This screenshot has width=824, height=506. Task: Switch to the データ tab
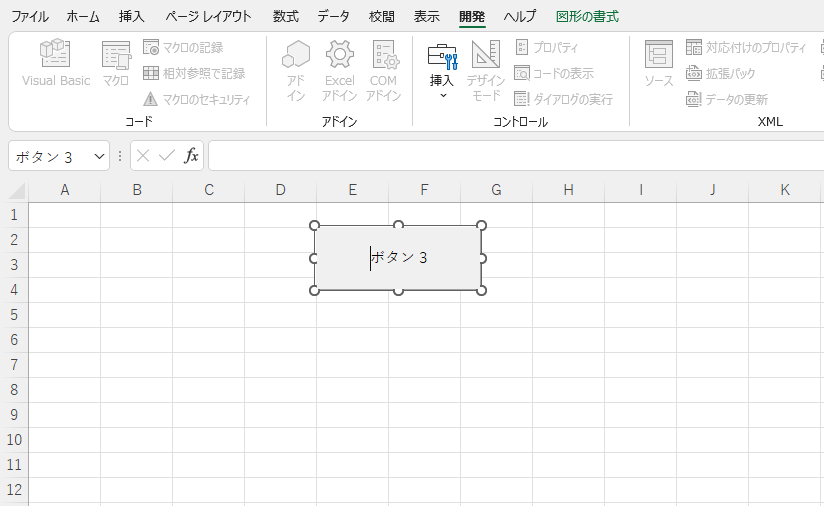click(333, 16)
